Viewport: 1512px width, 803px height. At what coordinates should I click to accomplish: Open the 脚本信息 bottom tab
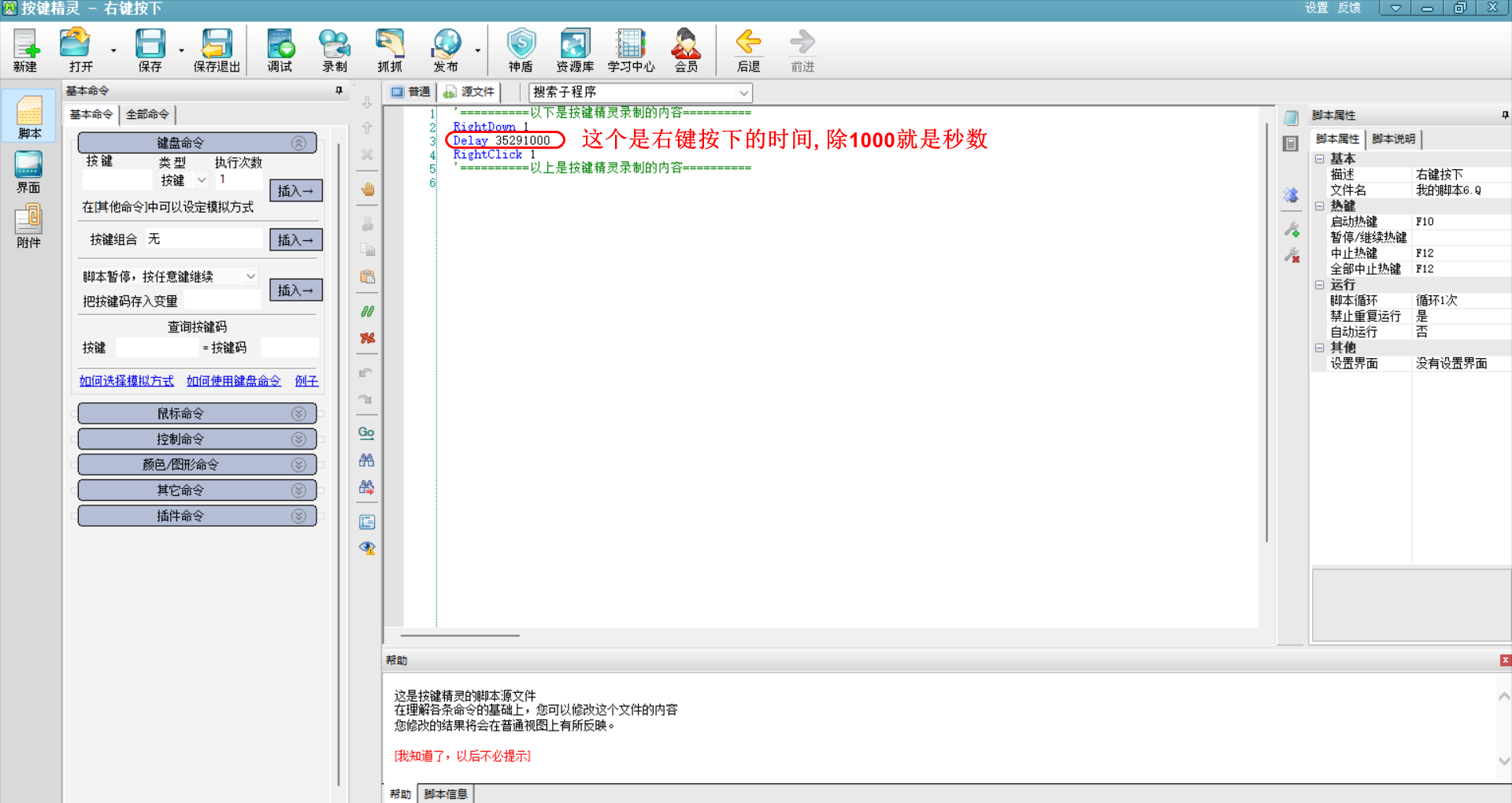tap(446, 794)
